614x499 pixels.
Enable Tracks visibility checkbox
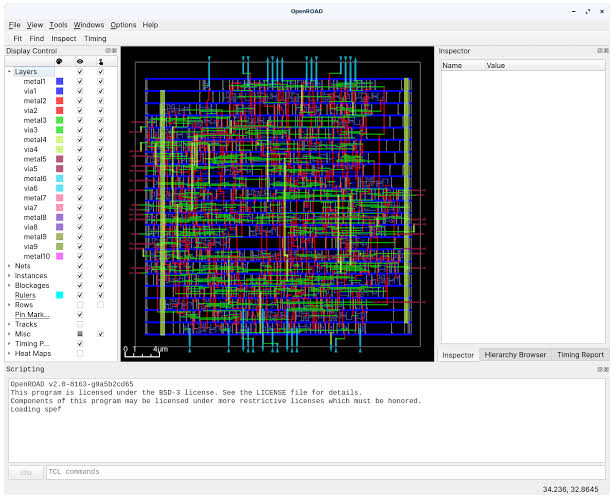point(80,324)
